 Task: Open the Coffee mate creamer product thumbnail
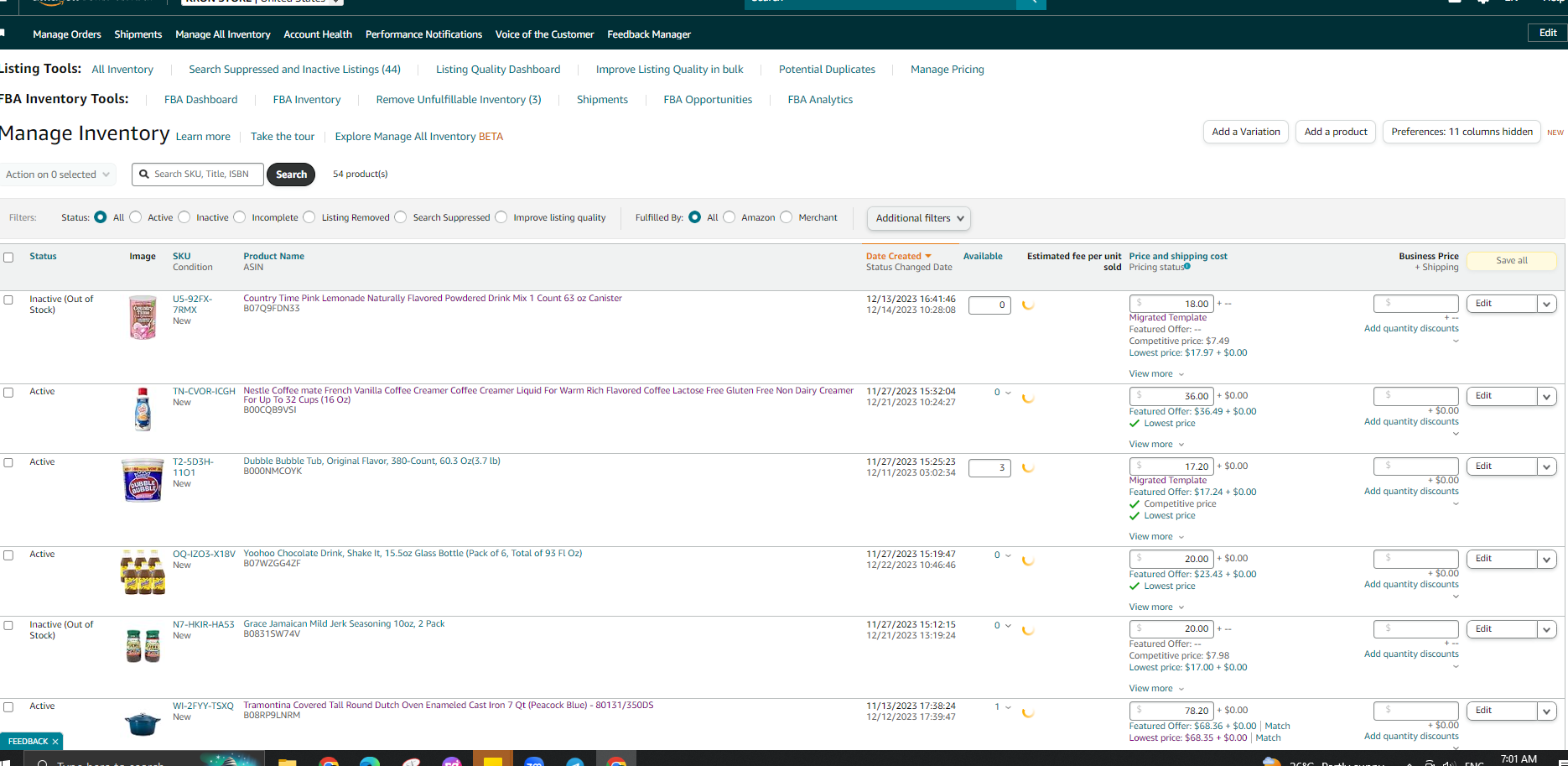point(143,409)
